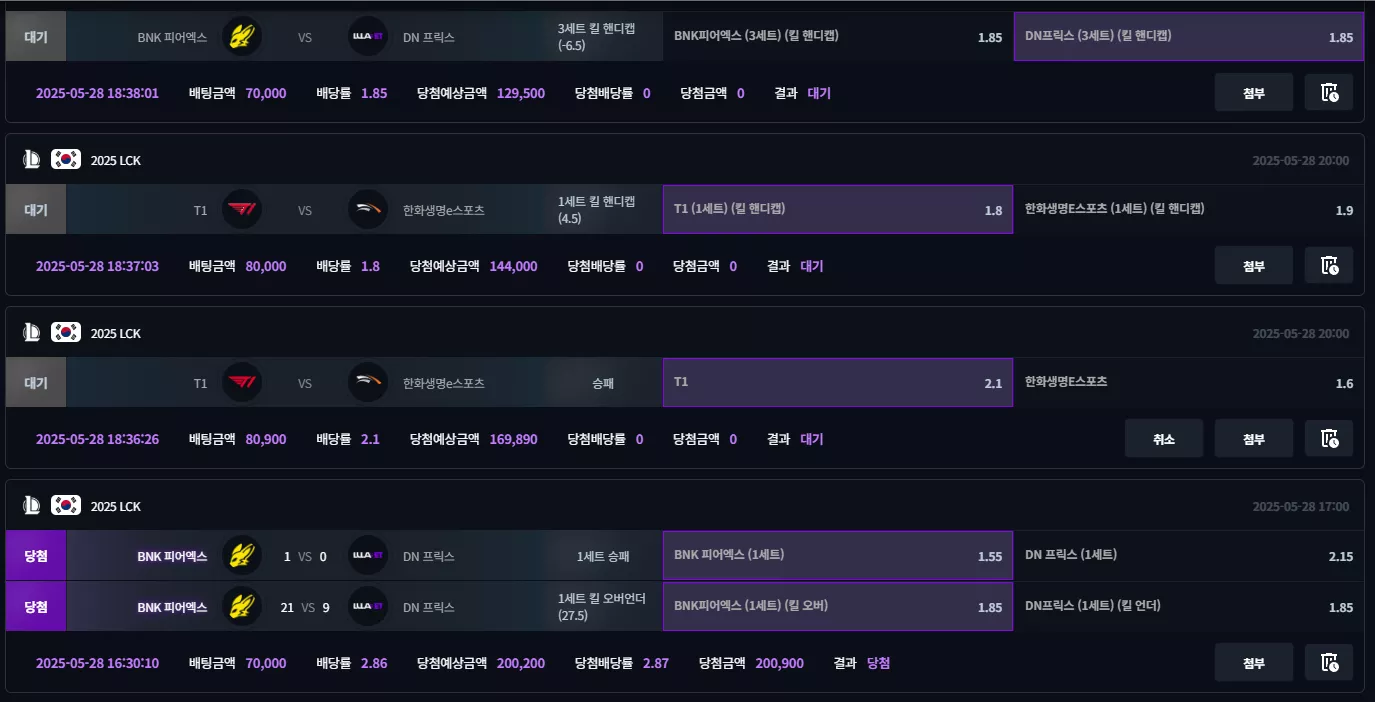Click the Korea flag above the T1 1세트 킬 핸디캡 bet
This screenshot has height=702, width=1375.
66,160
